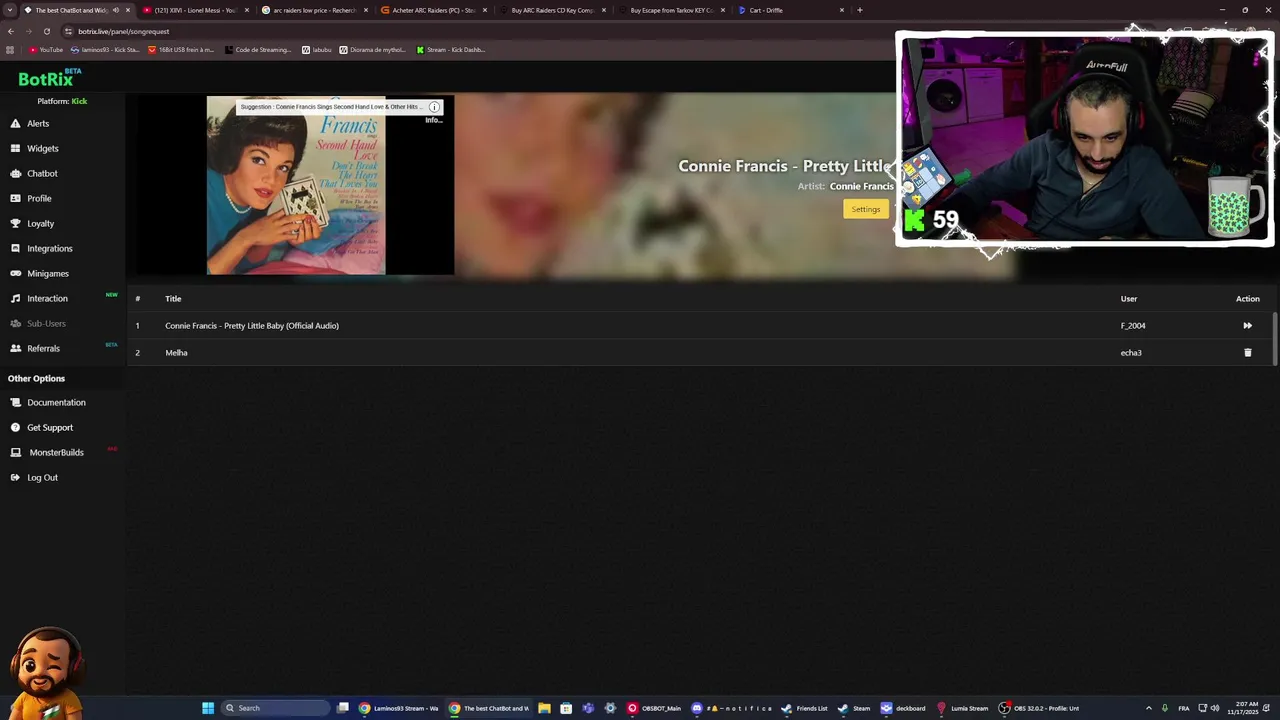Open the Steam Friends List taskbar item
Viewport: 1280px width, 720px height.
tap(805, 708)
